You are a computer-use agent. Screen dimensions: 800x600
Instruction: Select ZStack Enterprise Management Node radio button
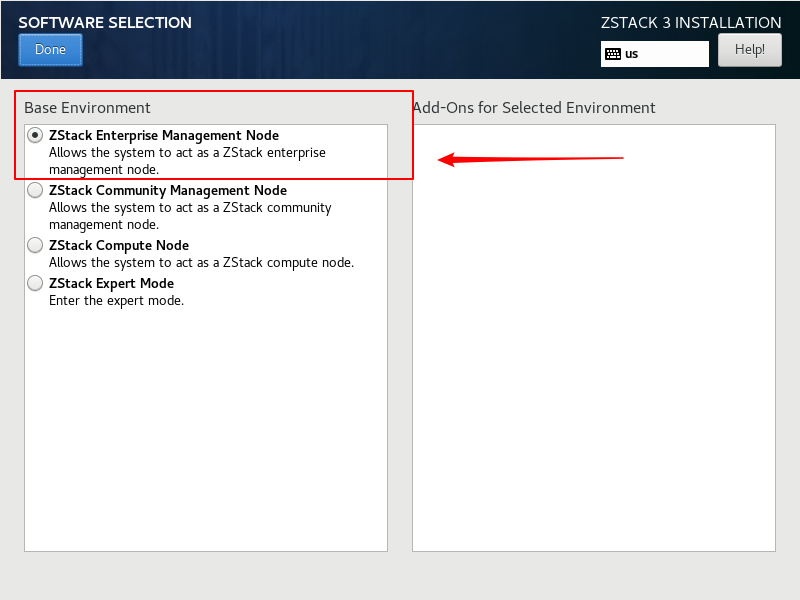35,135
